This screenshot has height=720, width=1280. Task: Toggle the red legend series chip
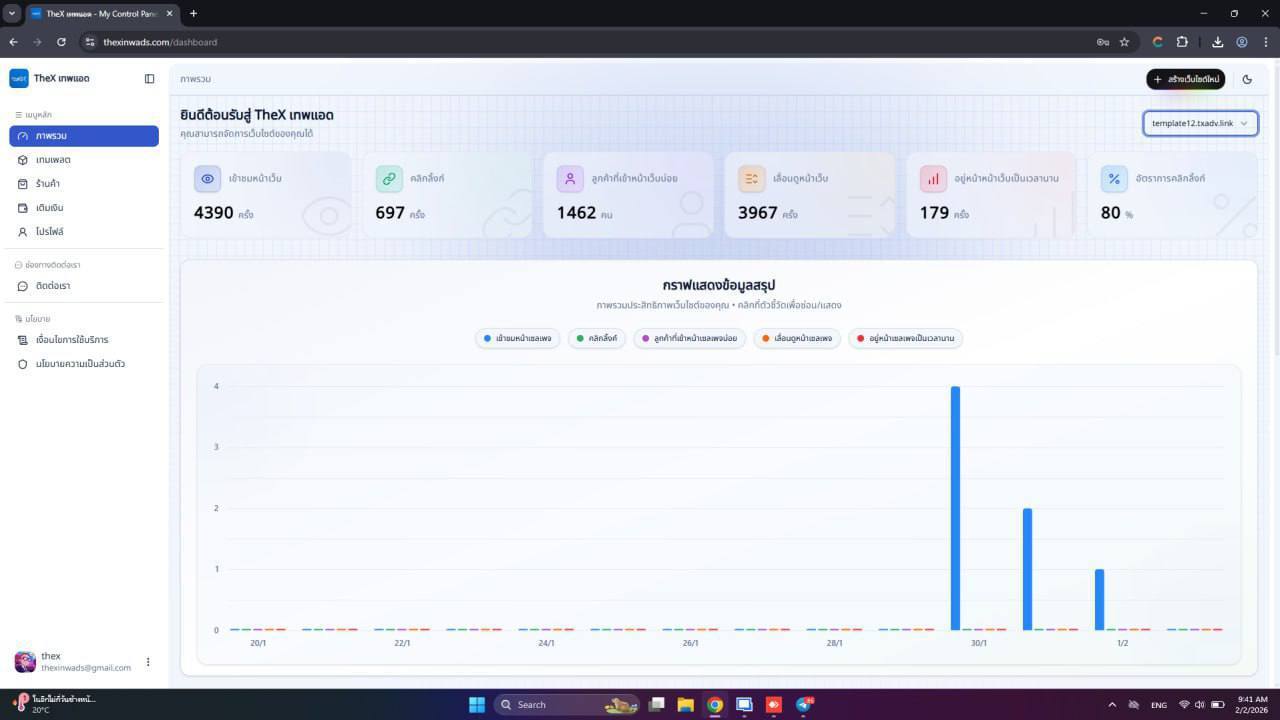click(905, 339)
